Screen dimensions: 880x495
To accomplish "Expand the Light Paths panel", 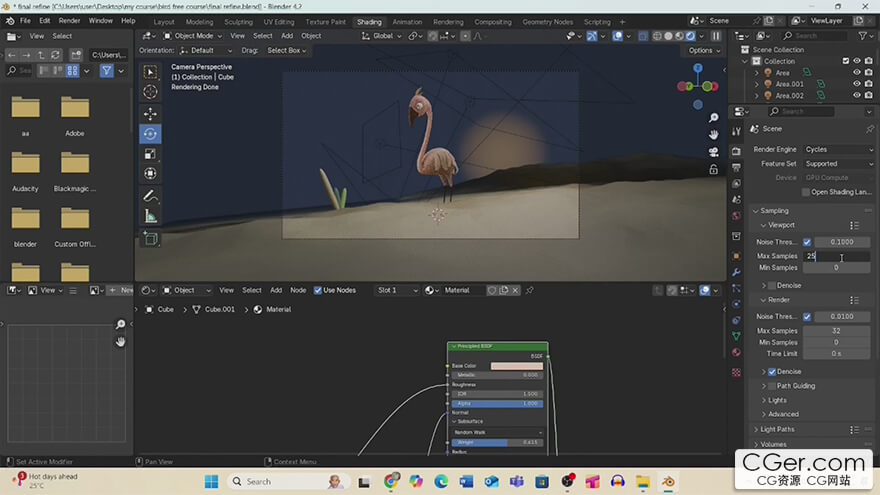I will click(x=777, y=429).
